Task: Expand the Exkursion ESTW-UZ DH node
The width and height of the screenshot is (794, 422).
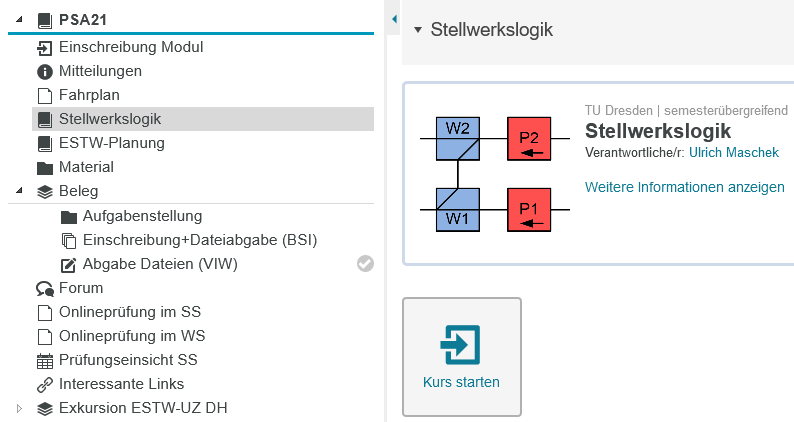Action: pos(19,408)
